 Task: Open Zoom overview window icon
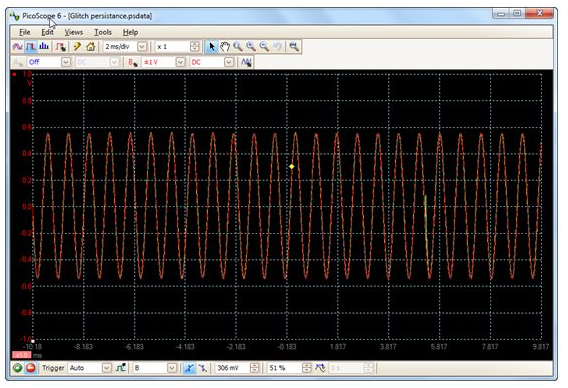click(294, 47)
